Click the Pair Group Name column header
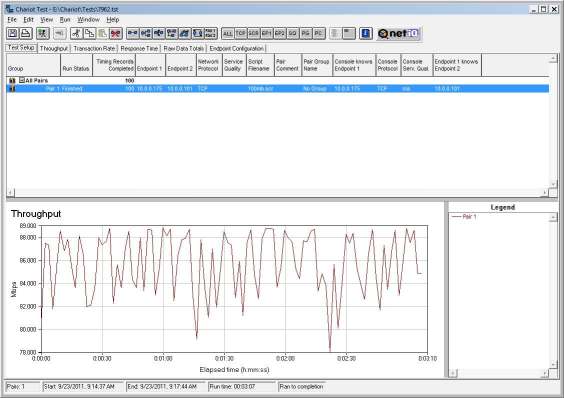This screenshot has height=398, width=564. tap(317, 65)
